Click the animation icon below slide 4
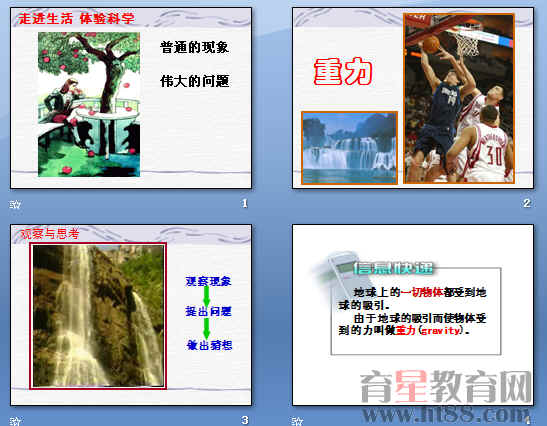The height and width of the screenshot is (426, 547). coord(297,421)
